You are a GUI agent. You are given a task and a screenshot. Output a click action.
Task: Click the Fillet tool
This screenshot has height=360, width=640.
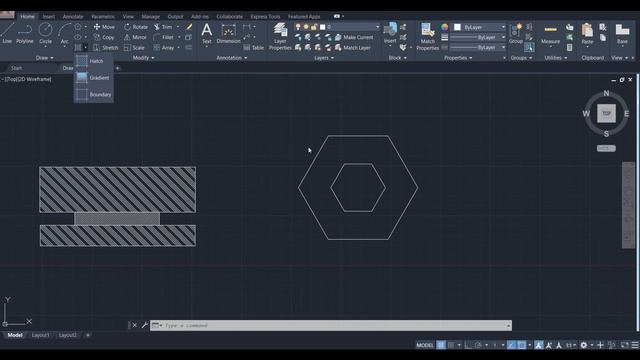click(164, 37)
